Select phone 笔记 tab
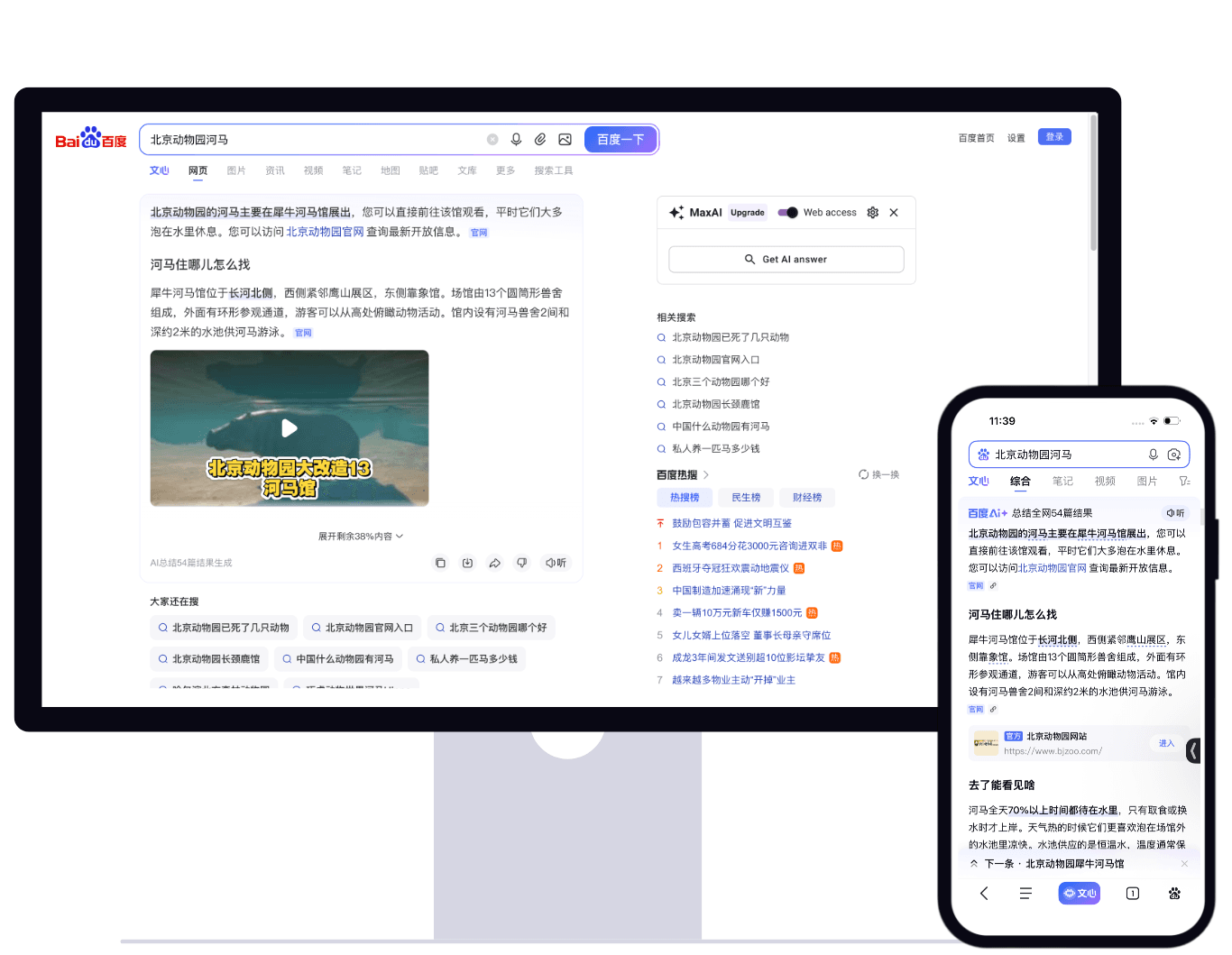 pos(1062,482)
